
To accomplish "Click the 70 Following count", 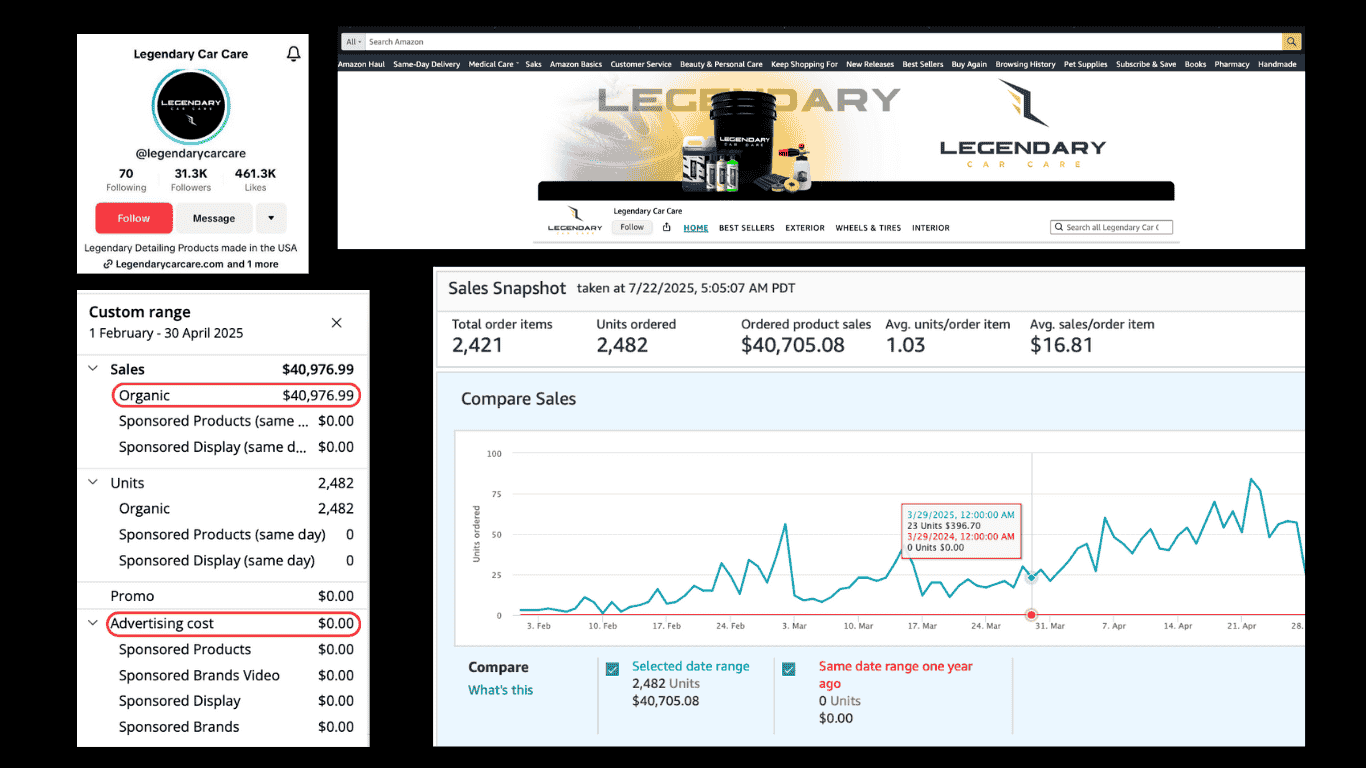I will [126, 179].
